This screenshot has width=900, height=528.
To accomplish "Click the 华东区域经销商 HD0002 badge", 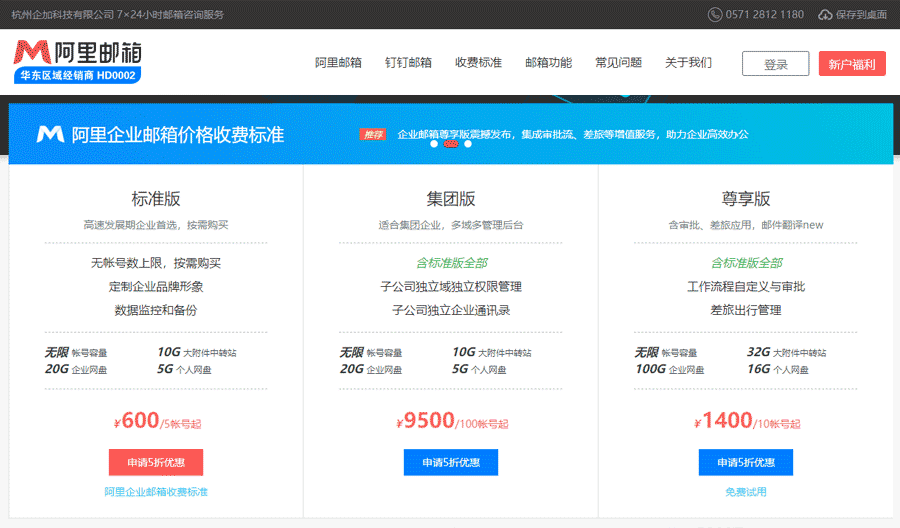I will point(77,75).
